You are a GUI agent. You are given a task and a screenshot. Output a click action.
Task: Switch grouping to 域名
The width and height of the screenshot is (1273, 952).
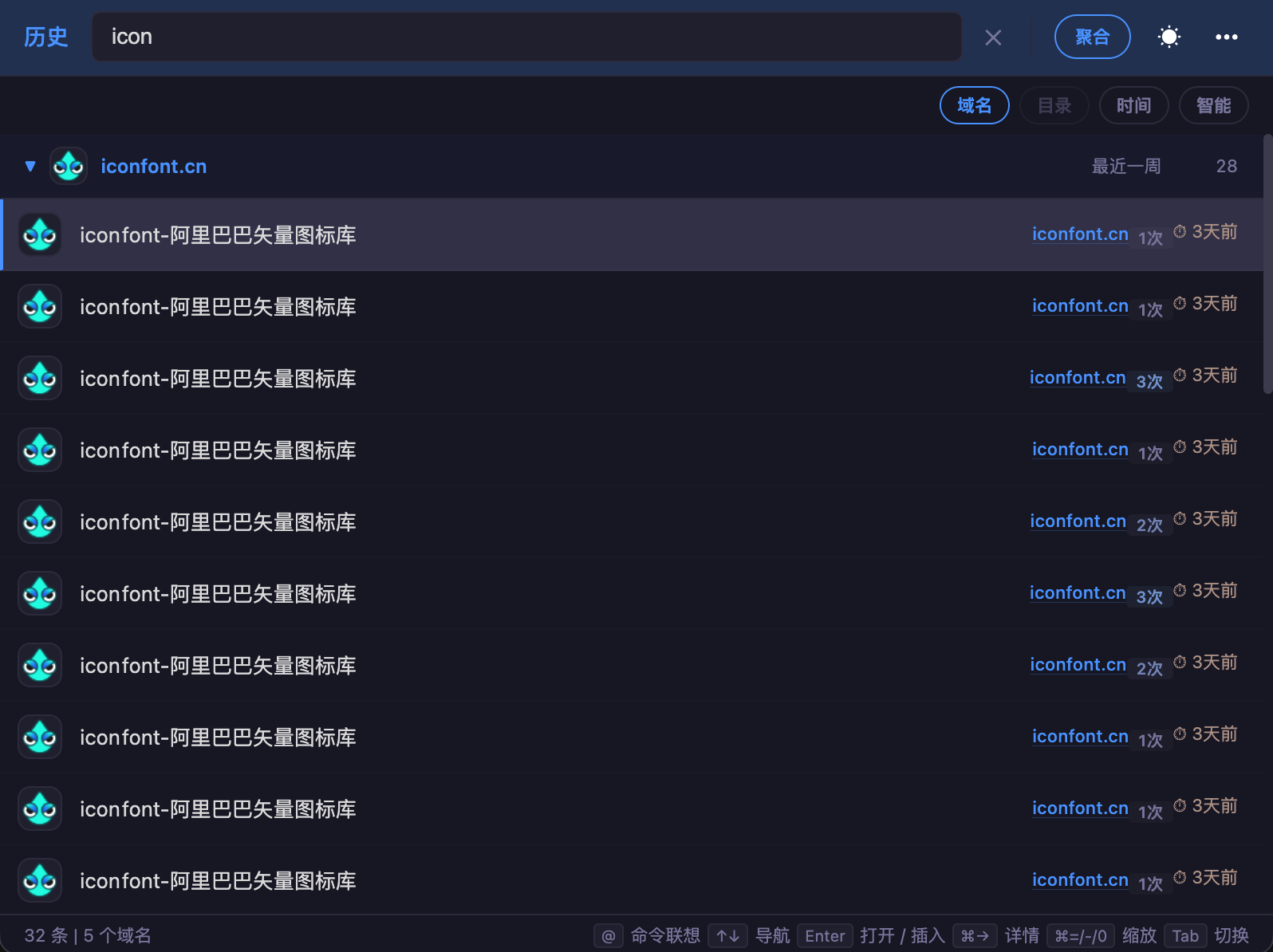974,105
